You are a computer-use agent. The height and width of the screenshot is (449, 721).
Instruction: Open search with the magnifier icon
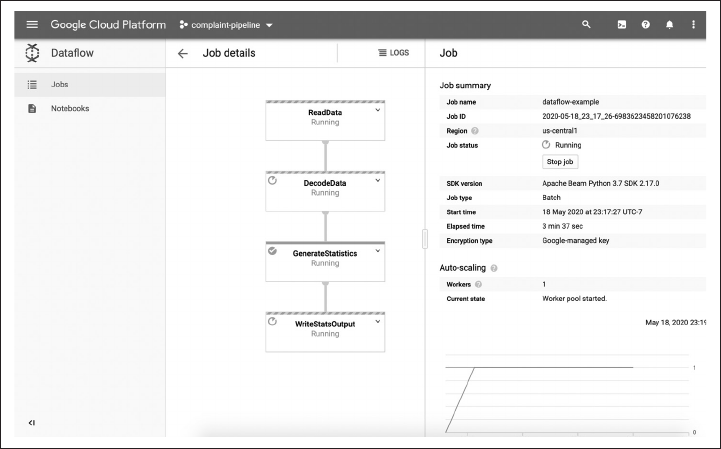coord(586,24)
